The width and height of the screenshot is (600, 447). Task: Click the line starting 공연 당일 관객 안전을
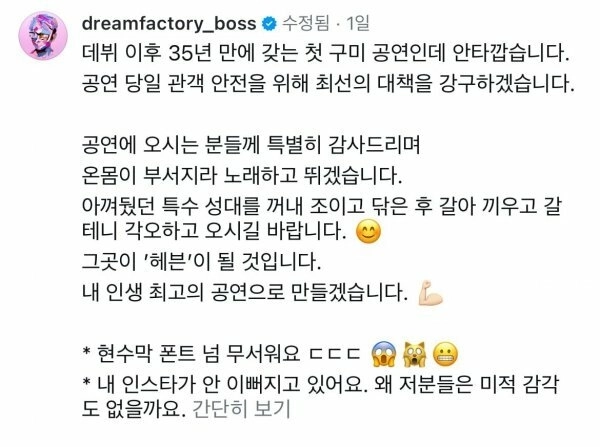point(328,83)
